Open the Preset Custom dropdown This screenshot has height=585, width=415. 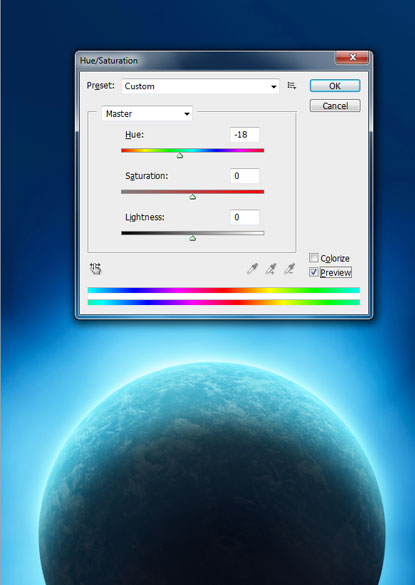click(200, 86)
